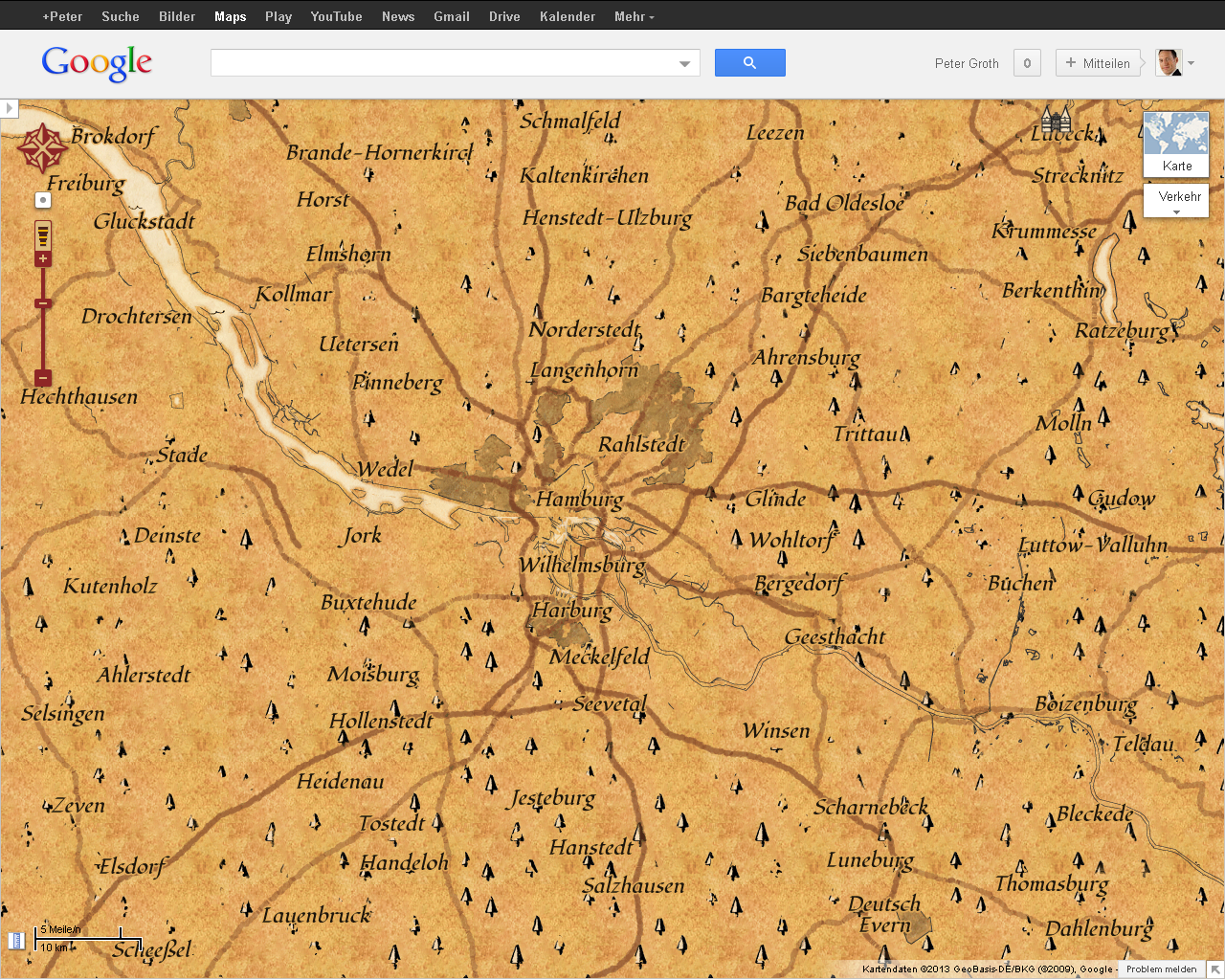
Task: Click the zoom slider handle
Action: pyautogui.click(x=42, y=303)
